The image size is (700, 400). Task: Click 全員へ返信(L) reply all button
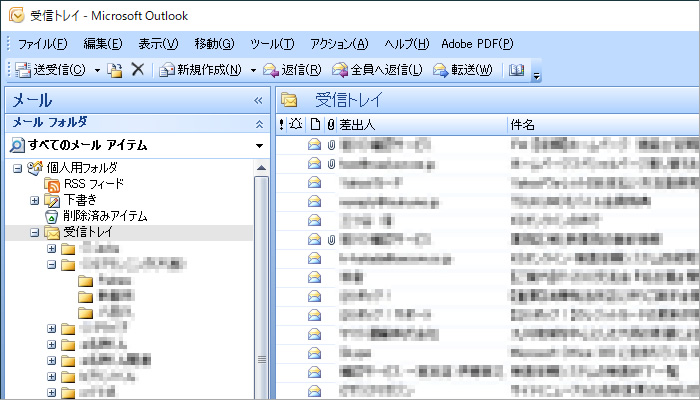(x=377, y=70)
